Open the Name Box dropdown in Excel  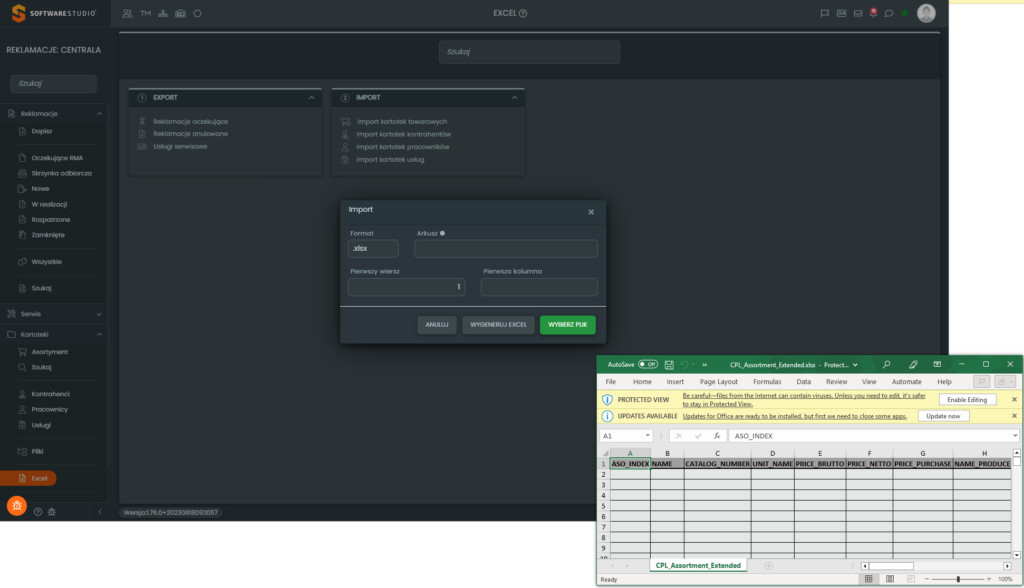click(649, 436)
